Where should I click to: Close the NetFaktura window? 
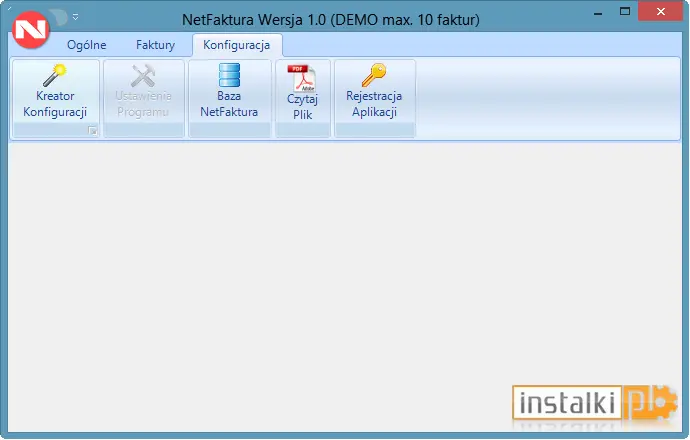click(x=660, y=12)
